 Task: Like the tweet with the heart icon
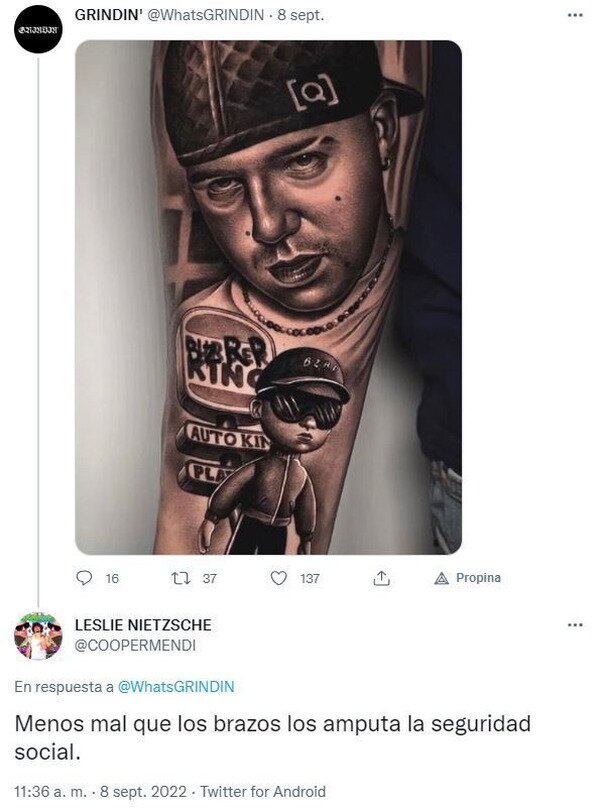[279, 578]
